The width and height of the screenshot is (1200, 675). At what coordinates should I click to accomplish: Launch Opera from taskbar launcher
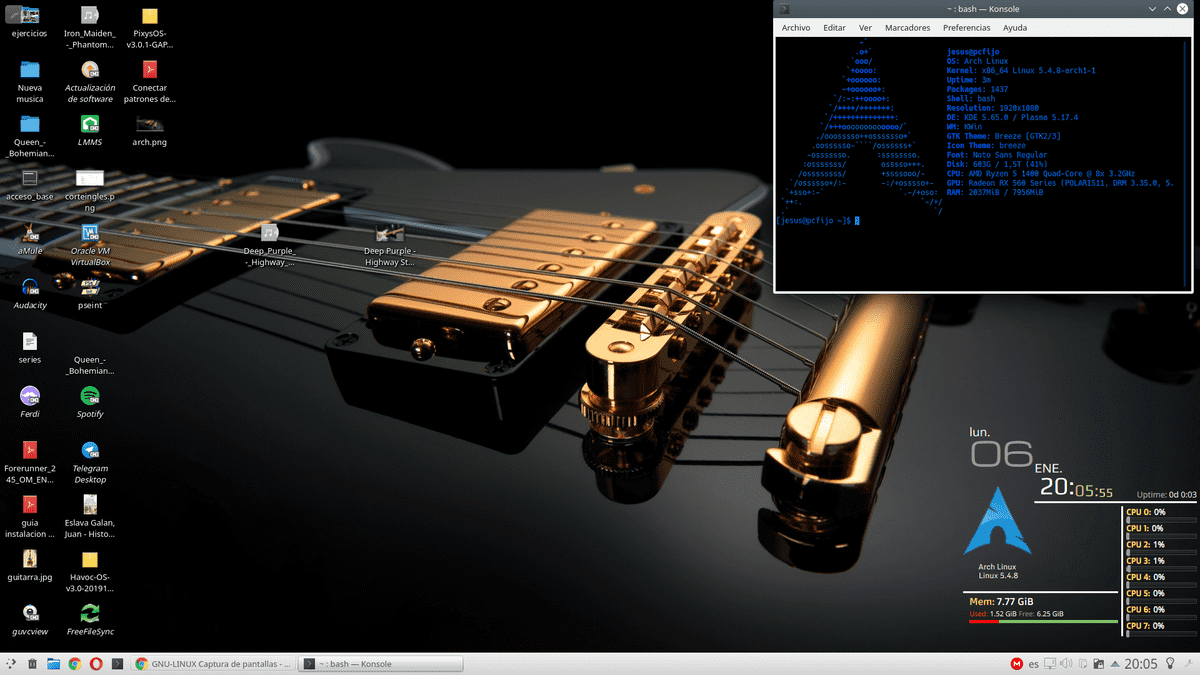[96, 664]
